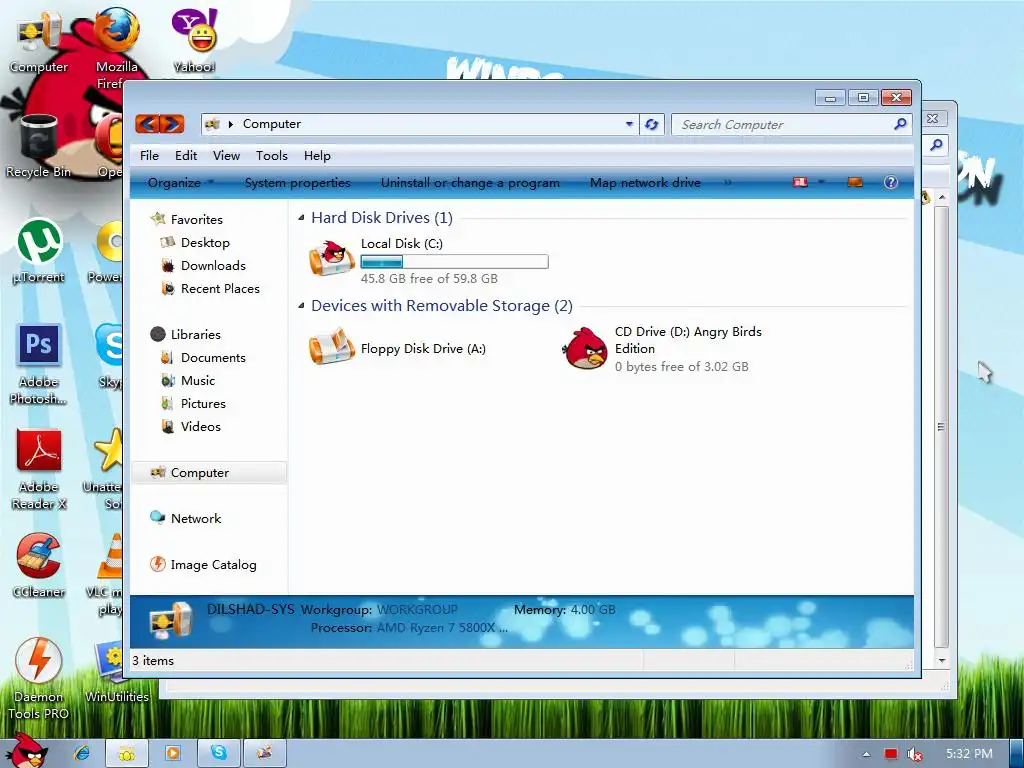Image resolution: width=1024 pixels, height=768 pixels.
Task: Launch Yahoo! Messenger desktop icon
Action: tap(194, 40)
